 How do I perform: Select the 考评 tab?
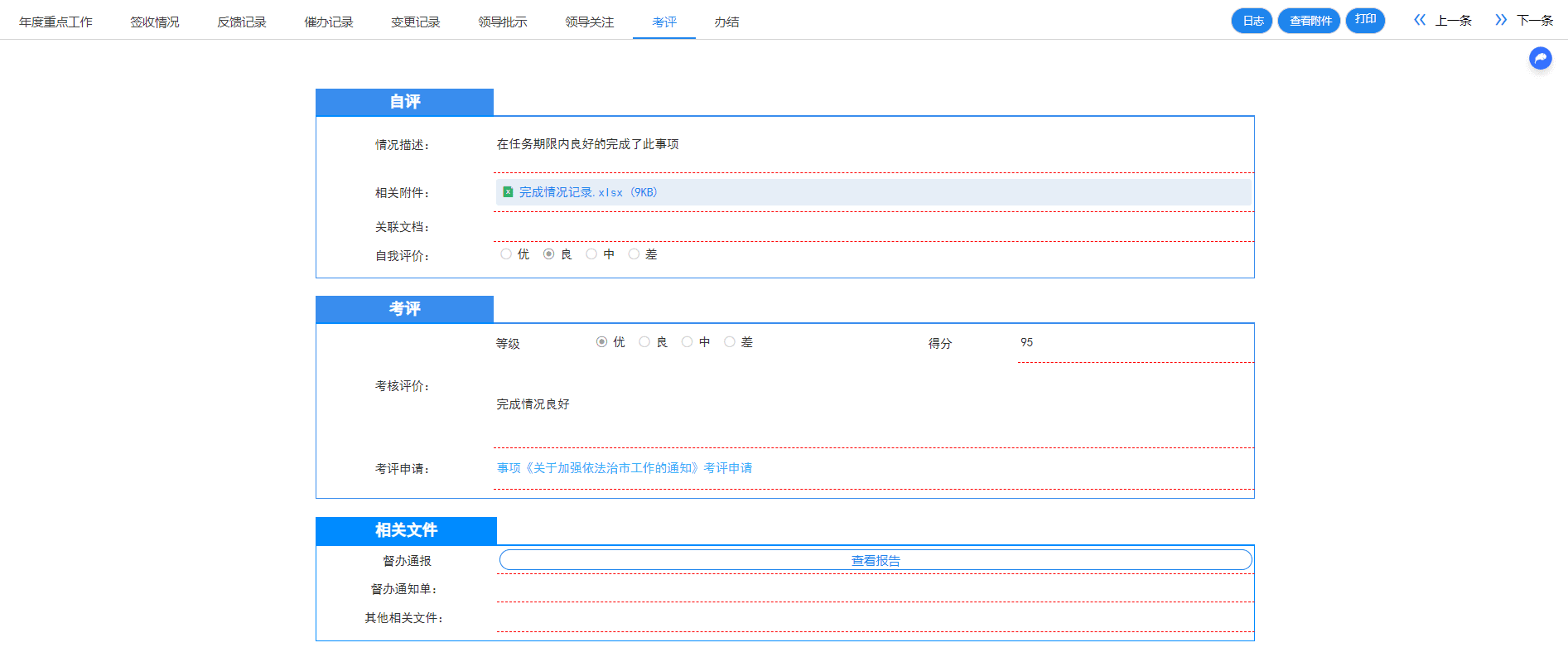[x=664, y=22]
